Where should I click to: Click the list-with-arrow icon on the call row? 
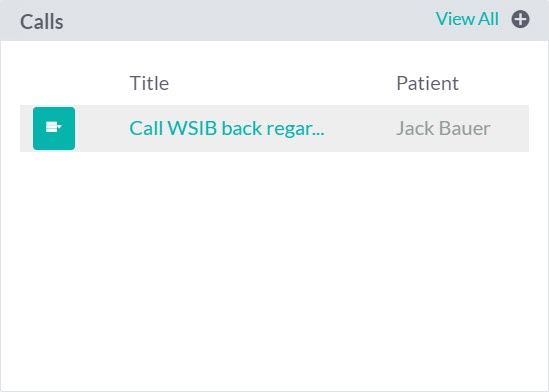tap(54, 127)
